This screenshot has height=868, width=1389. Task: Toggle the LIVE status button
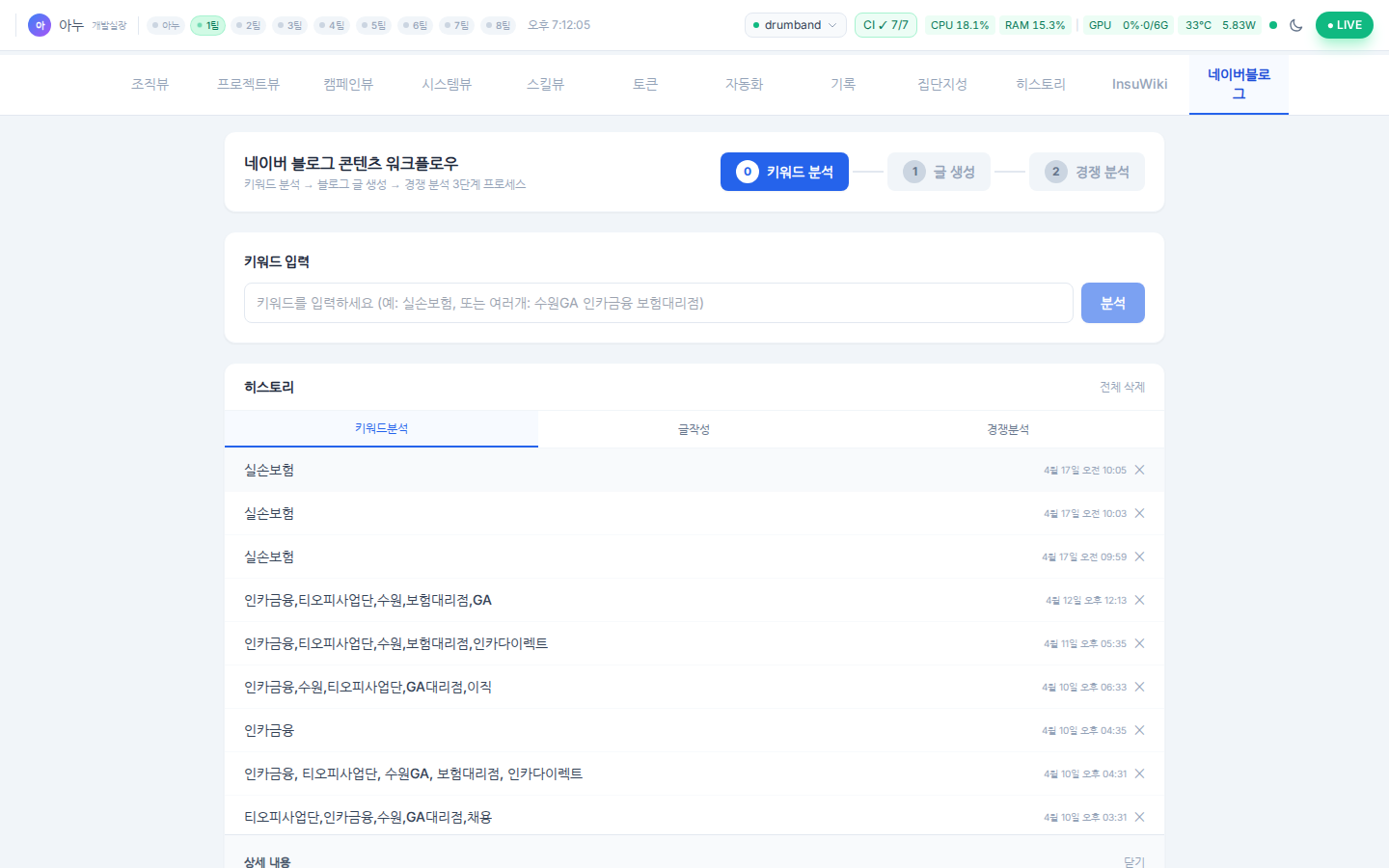1344,25
